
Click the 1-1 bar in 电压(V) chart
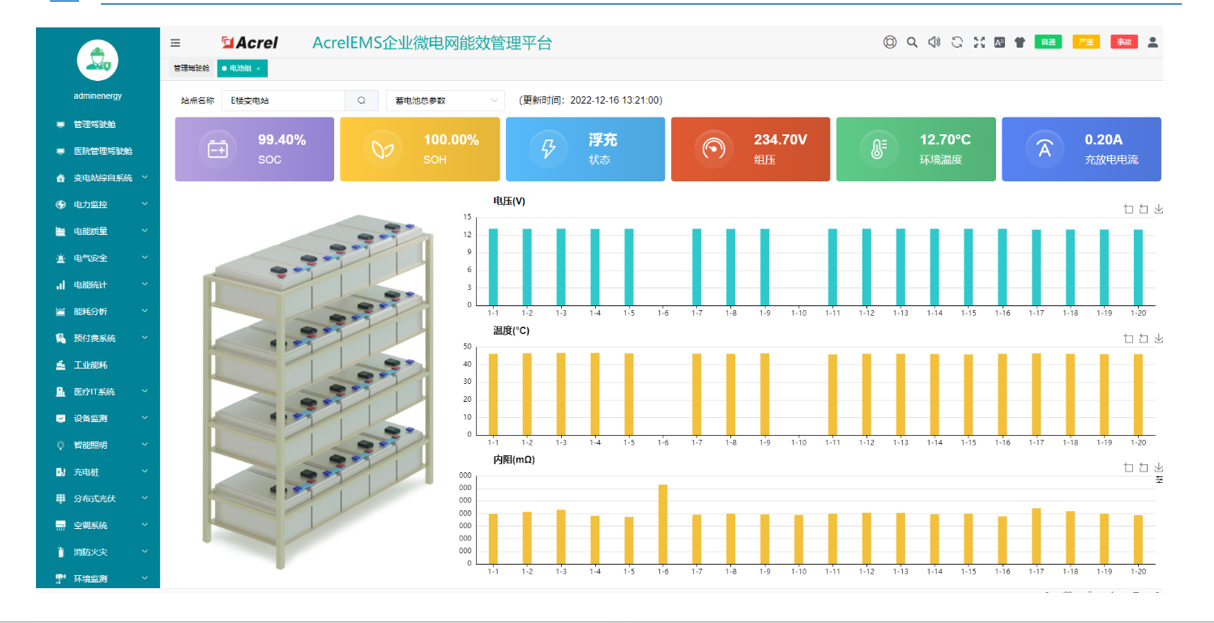click(x=493, y=267)
